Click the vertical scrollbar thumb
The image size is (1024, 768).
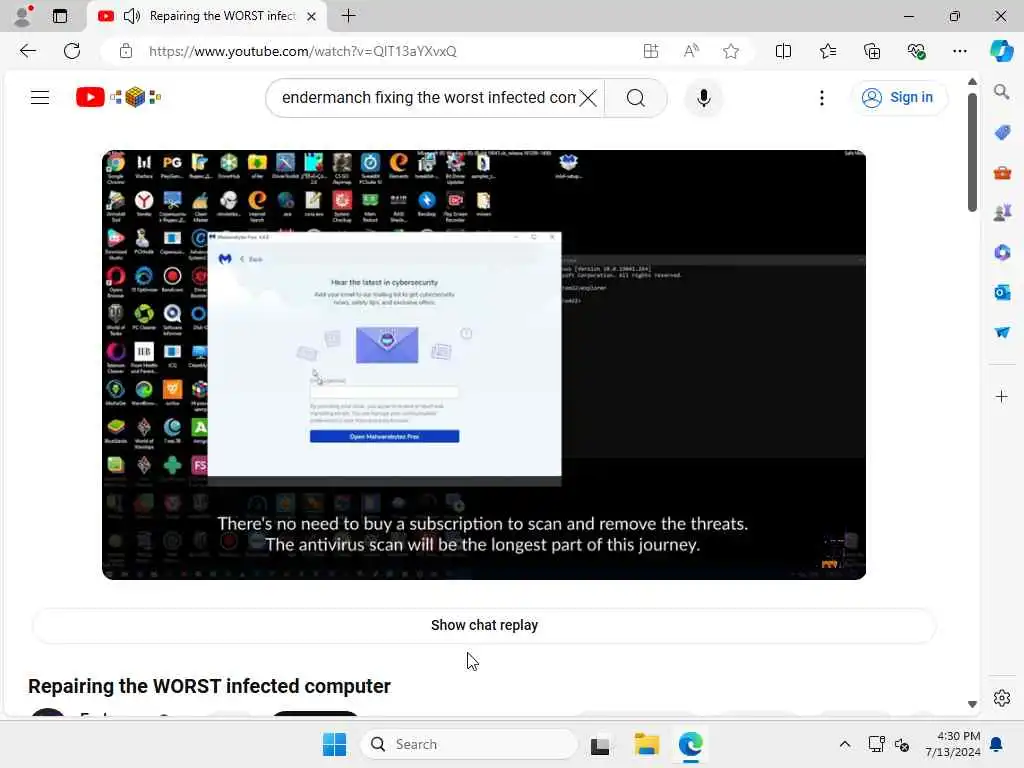972,152
